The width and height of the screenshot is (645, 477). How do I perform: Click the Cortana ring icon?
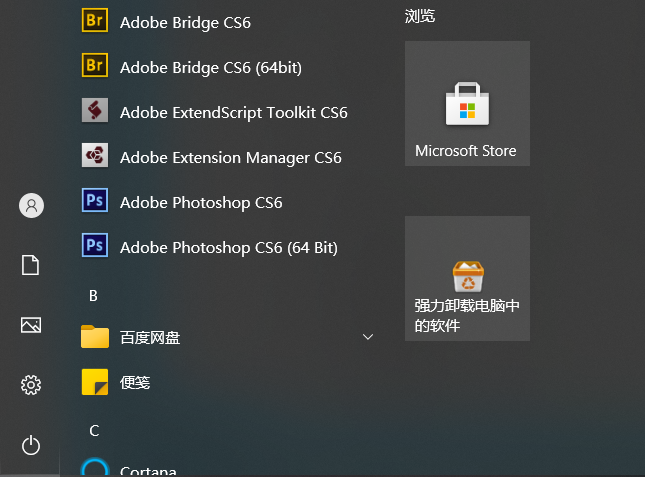point(95,469)
